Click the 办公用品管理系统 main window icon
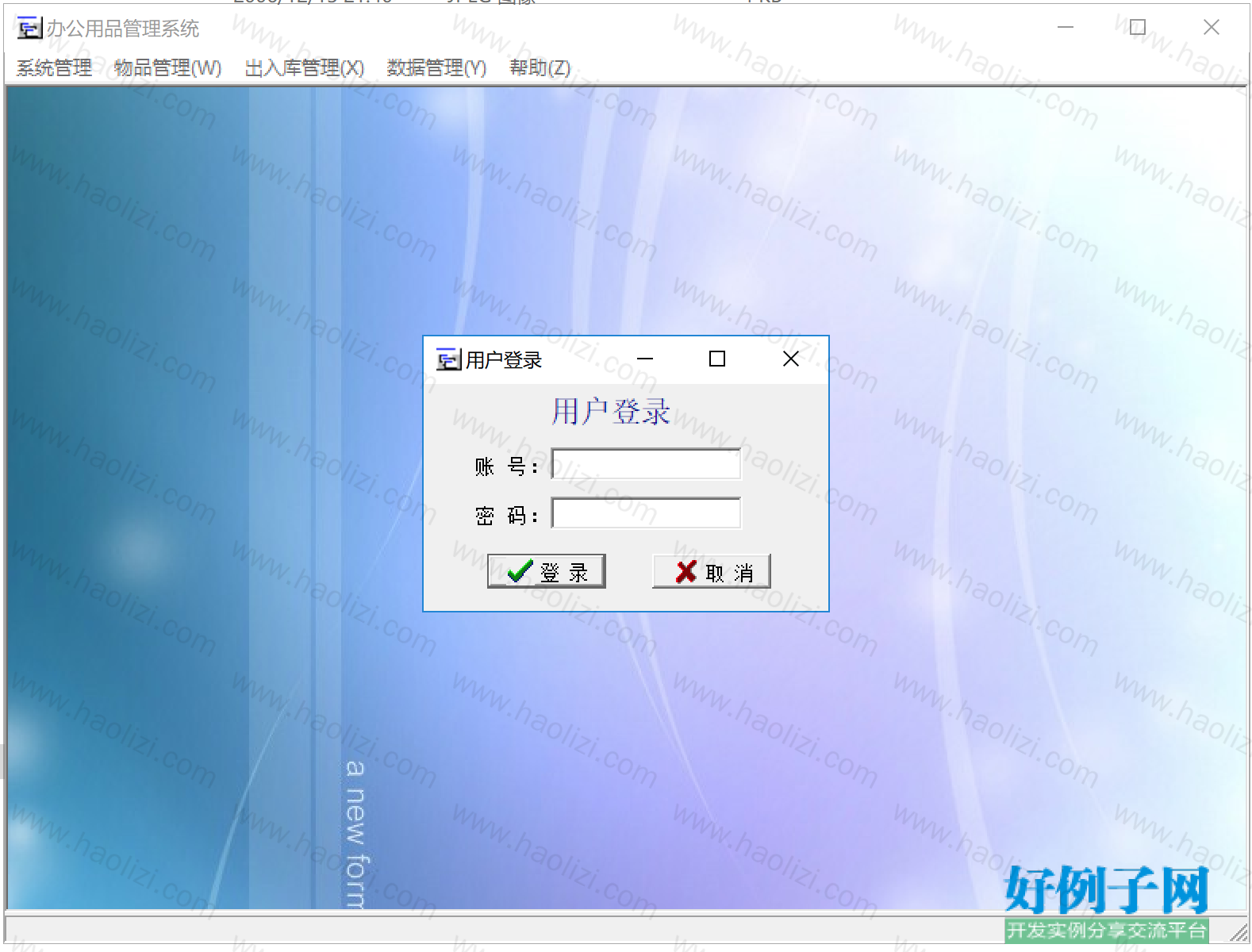The image size is (1252, 952). click(29, 28)
